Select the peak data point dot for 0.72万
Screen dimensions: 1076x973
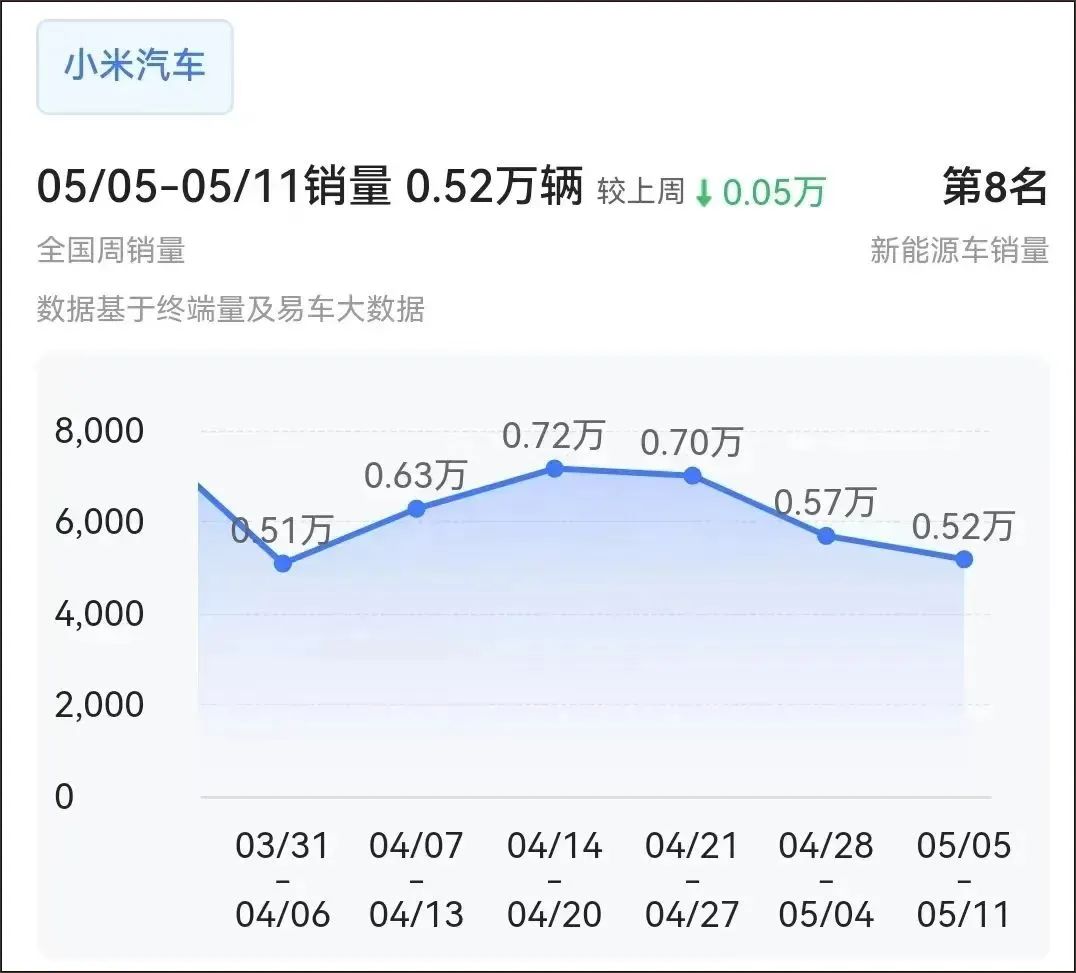(554, 469)
